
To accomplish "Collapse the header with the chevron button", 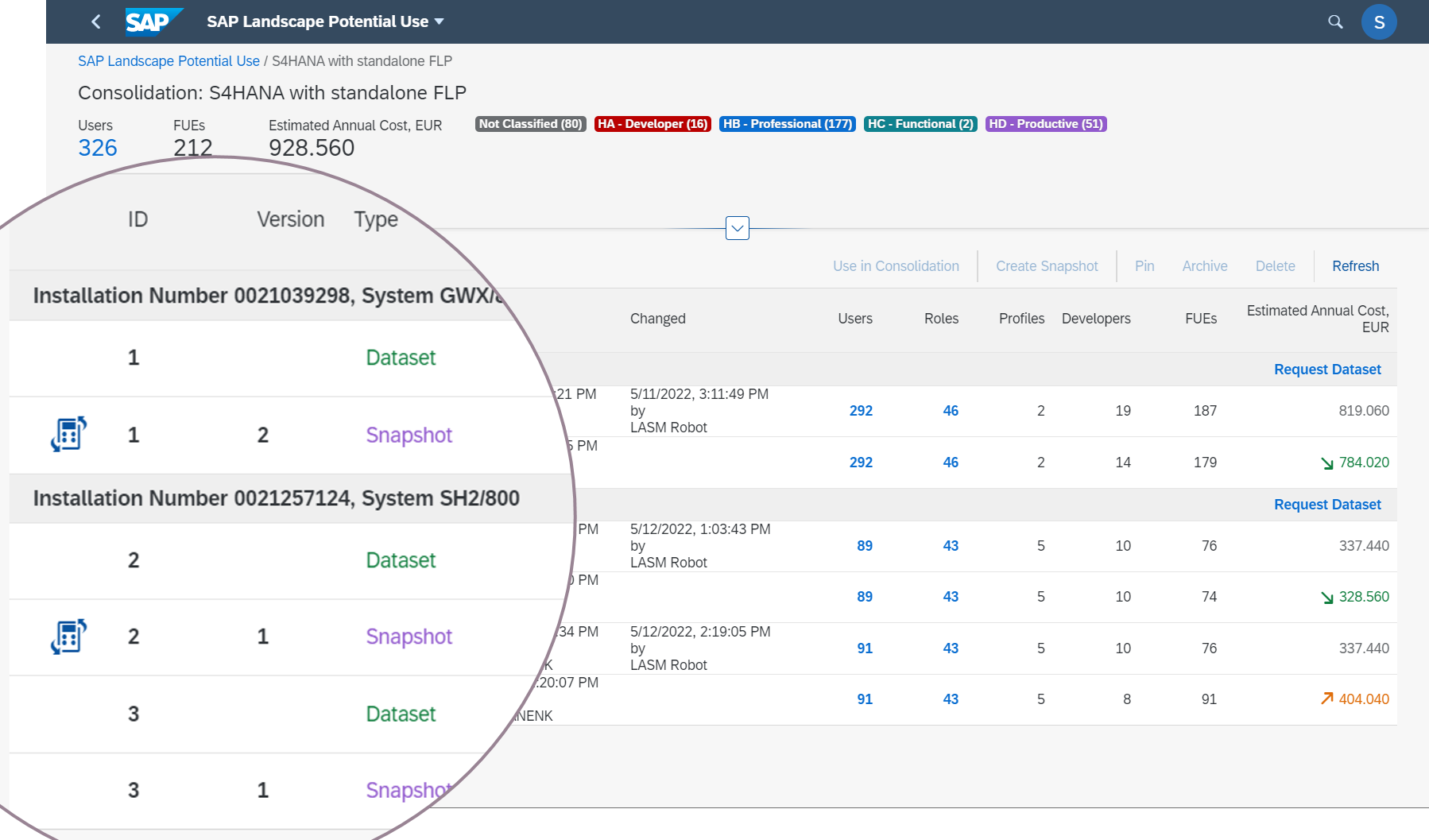I will (x=738, y=228).
